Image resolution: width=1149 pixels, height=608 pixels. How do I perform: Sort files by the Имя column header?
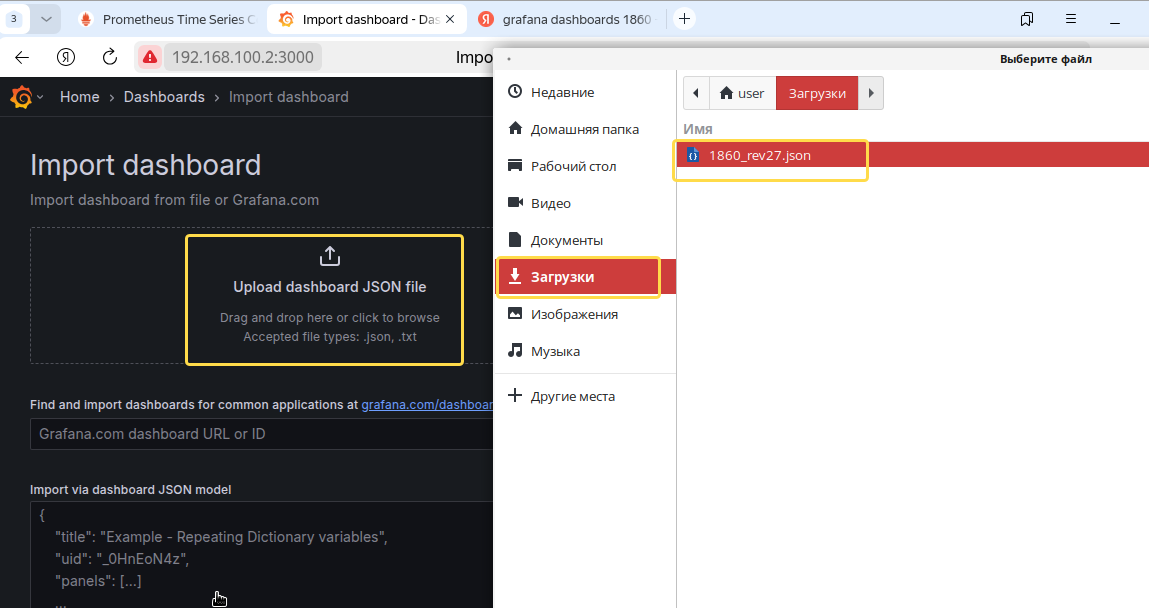(x=698, y=129)
